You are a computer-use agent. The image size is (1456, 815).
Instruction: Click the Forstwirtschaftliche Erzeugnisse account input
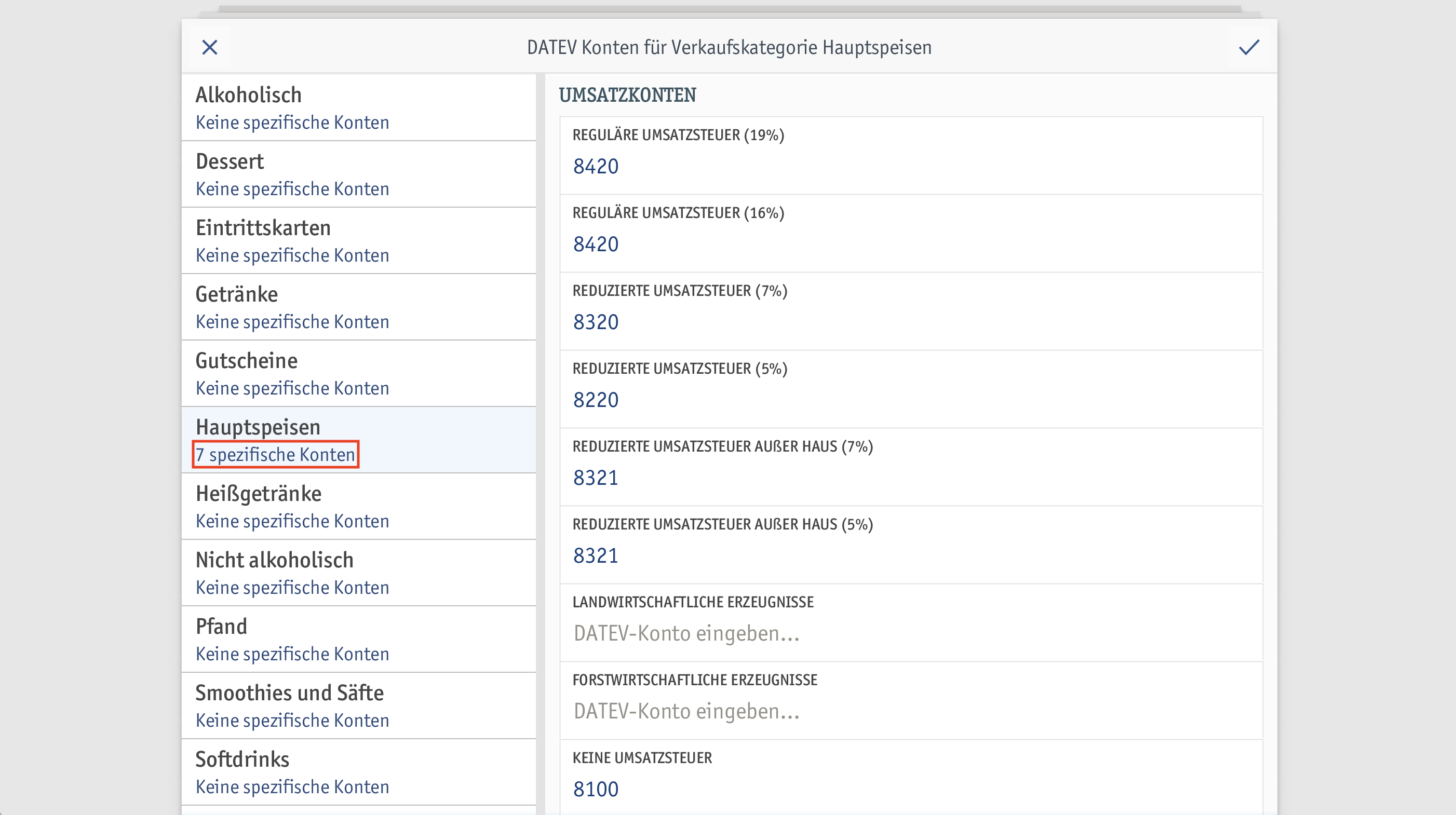tap(911, 701)
